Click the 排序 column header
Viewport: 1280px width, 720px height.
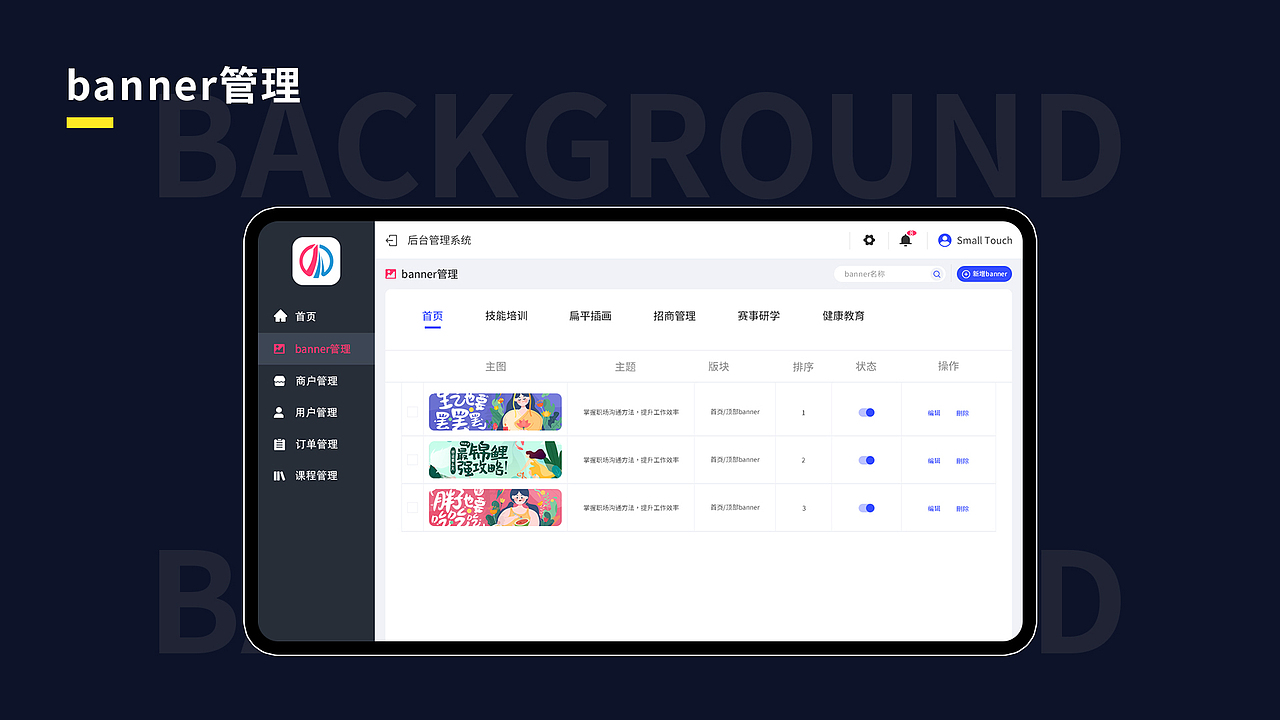coord(803,367)
